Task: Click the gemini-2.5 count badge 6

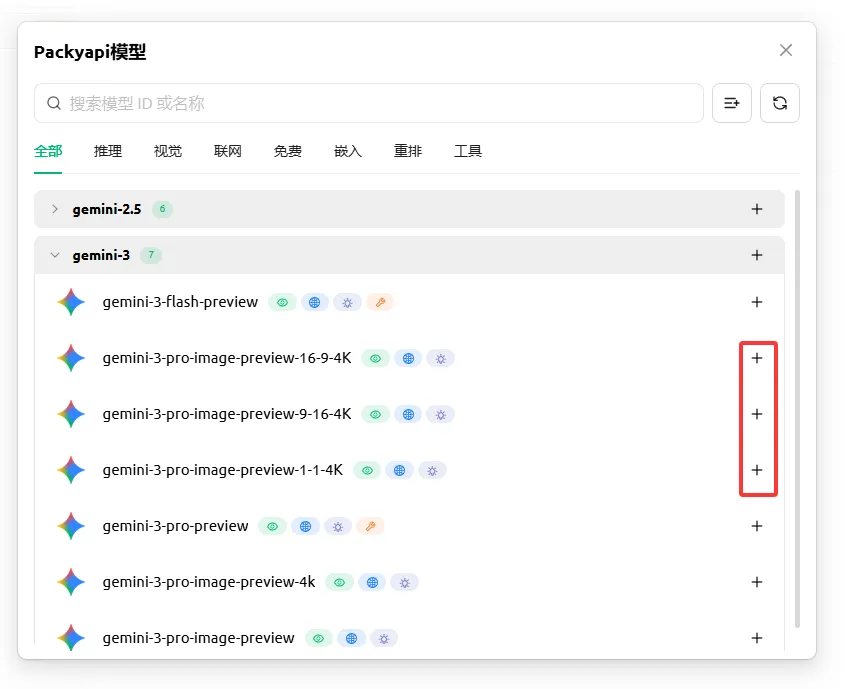Action: click(162, 209)
